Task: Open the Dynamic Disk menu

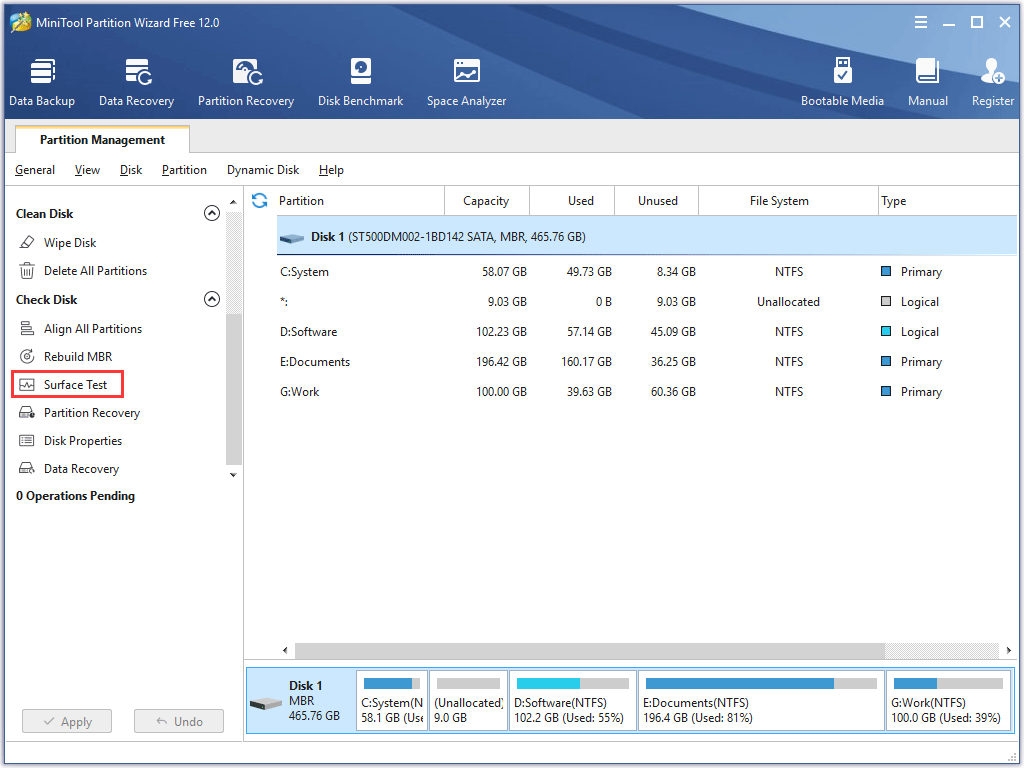Action: point(262,170)
